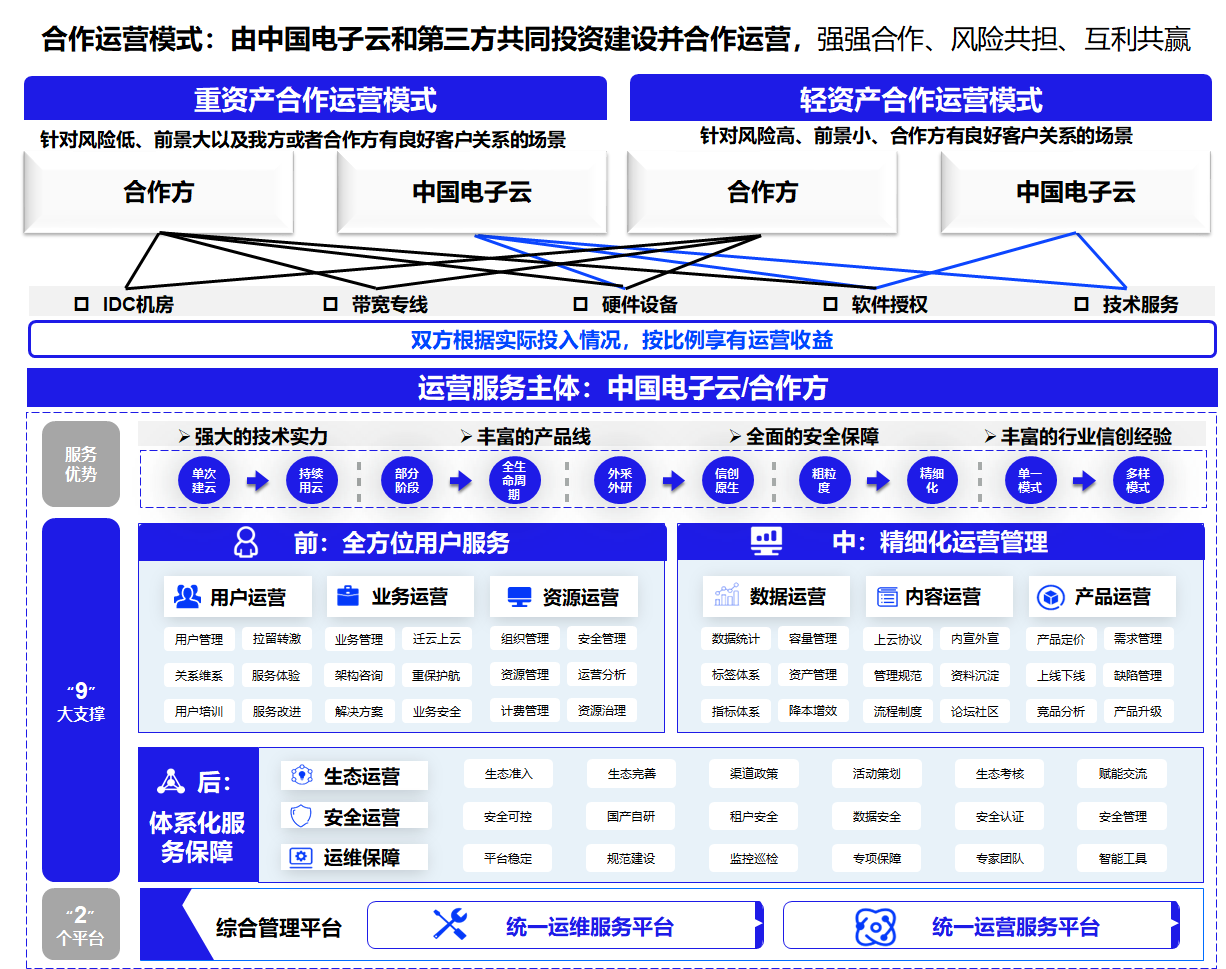Viewport: 1226px width, 969px height.
Task: Click the 中国电子云 box under 轻资产 mode
Action: (1076, 192)
